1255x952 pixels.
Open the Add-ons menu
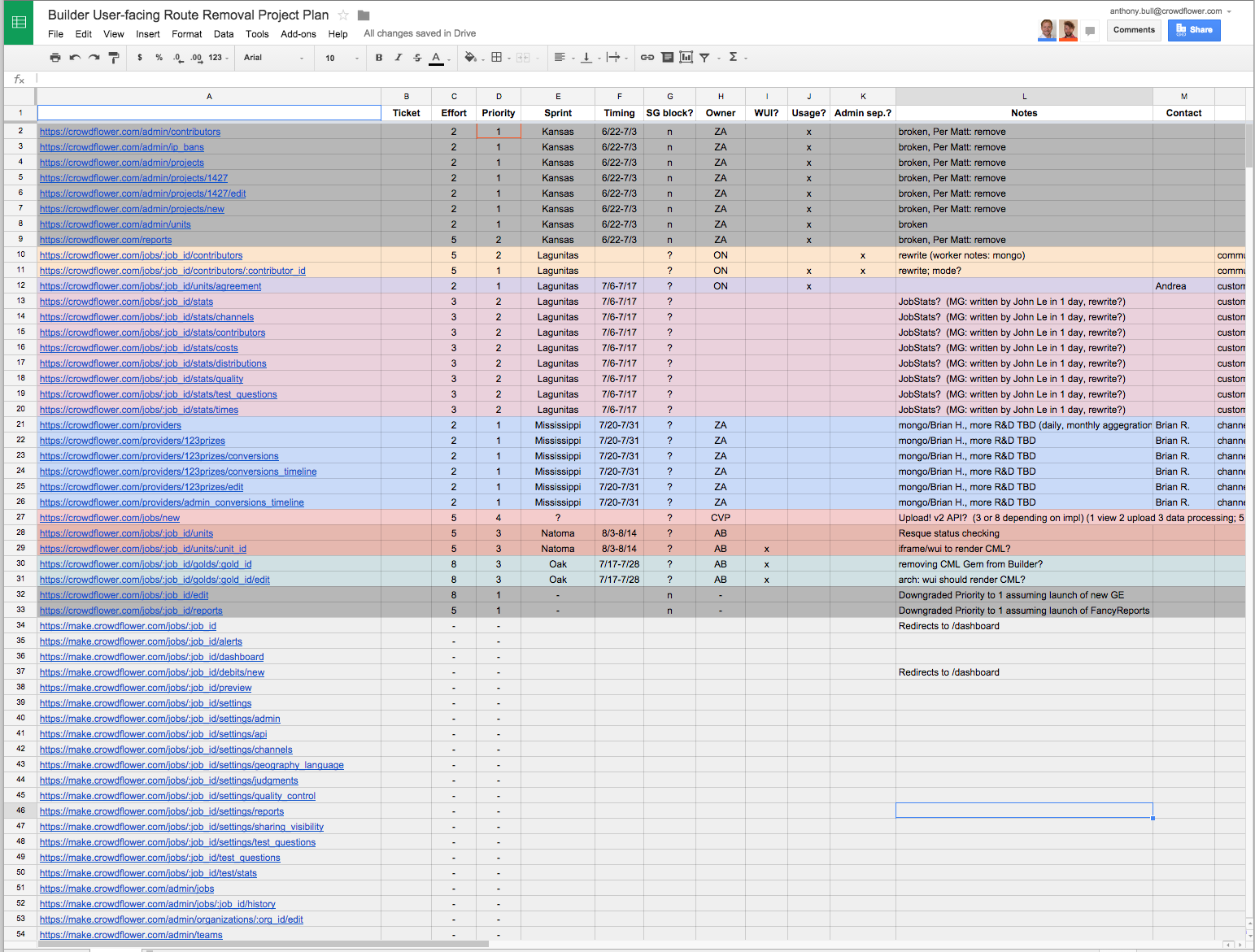(x=298, y=34)
